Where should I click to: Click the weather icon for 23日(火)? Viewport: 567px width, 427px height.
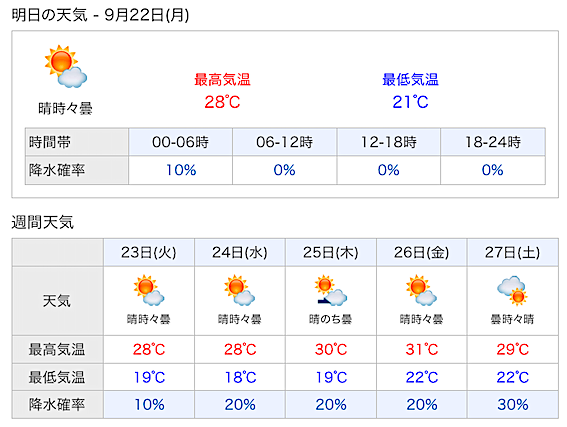coord(149,290)
